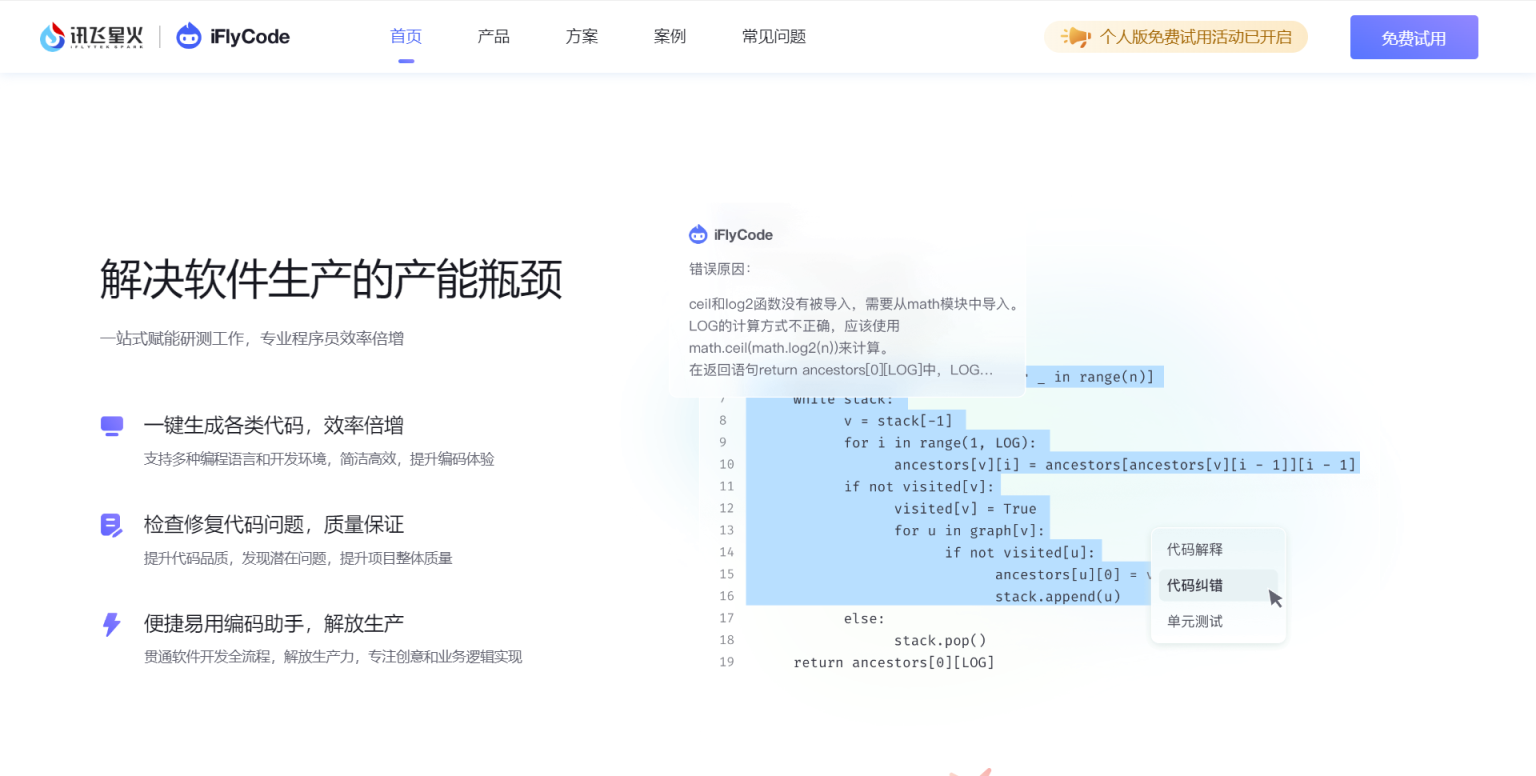Click the purple monitor icon for code generation

click(111, 426)
